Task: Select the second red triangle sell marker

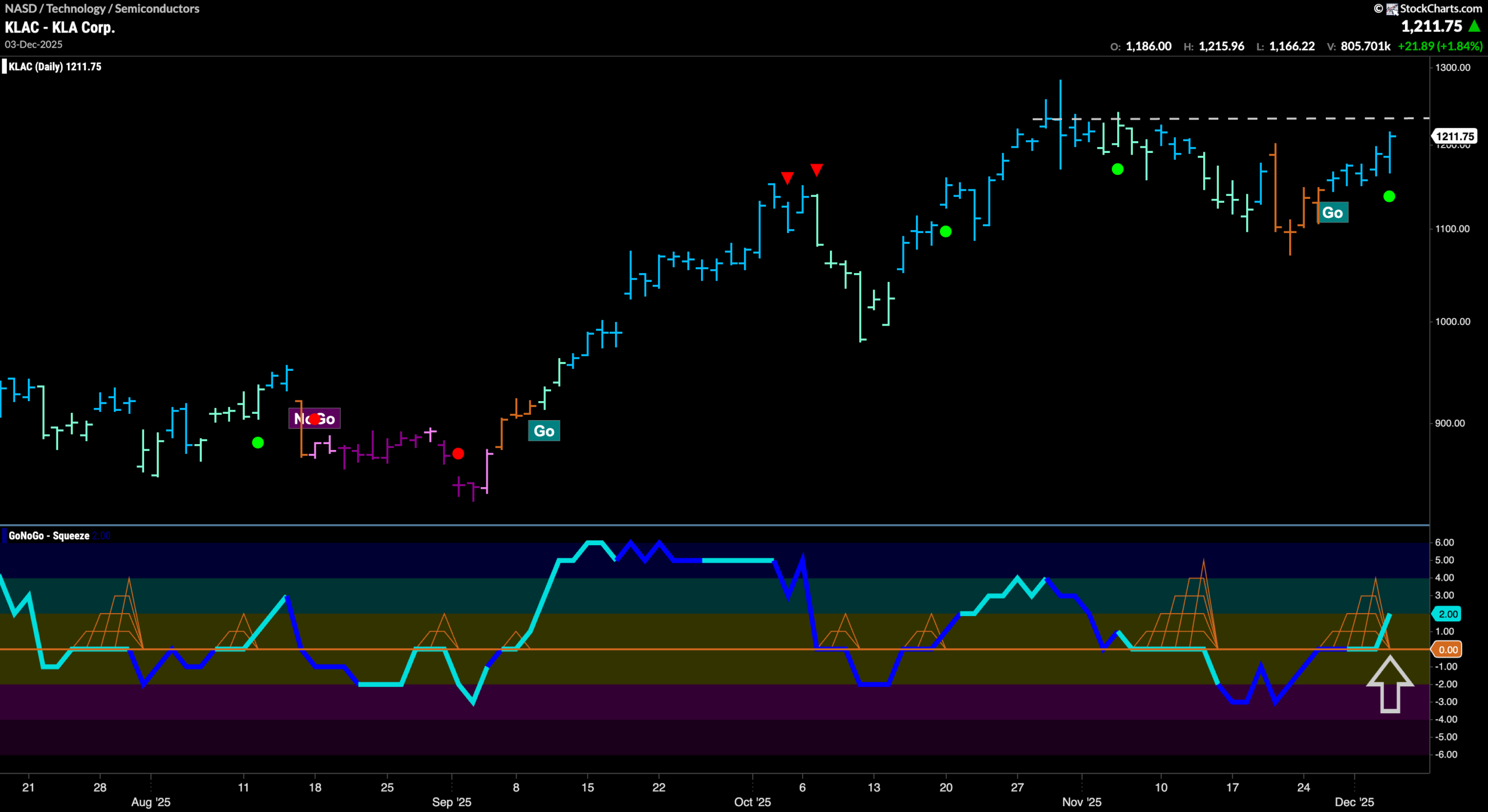Action: coord(817,170)
